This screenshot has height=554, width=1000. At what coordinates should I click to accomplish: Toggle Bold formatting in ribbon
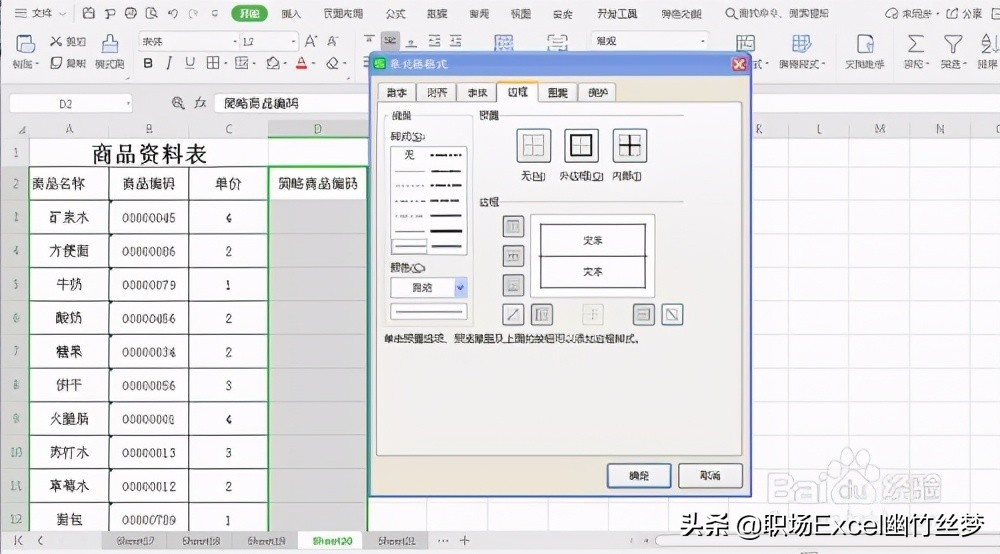[148, 63]
